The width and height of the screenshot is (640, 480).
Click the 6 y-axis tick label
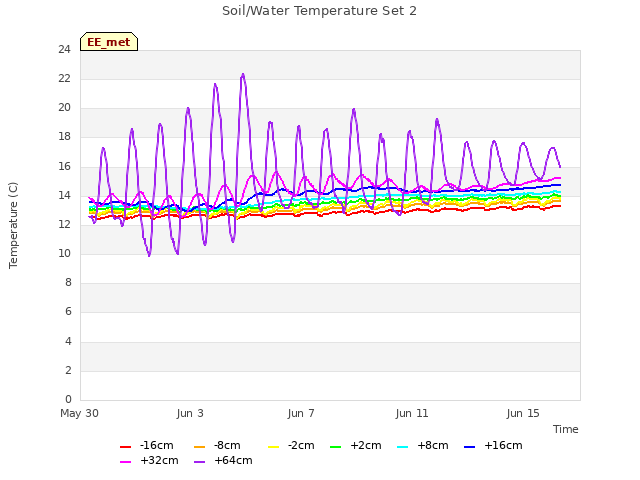click(x=68, y=312)
